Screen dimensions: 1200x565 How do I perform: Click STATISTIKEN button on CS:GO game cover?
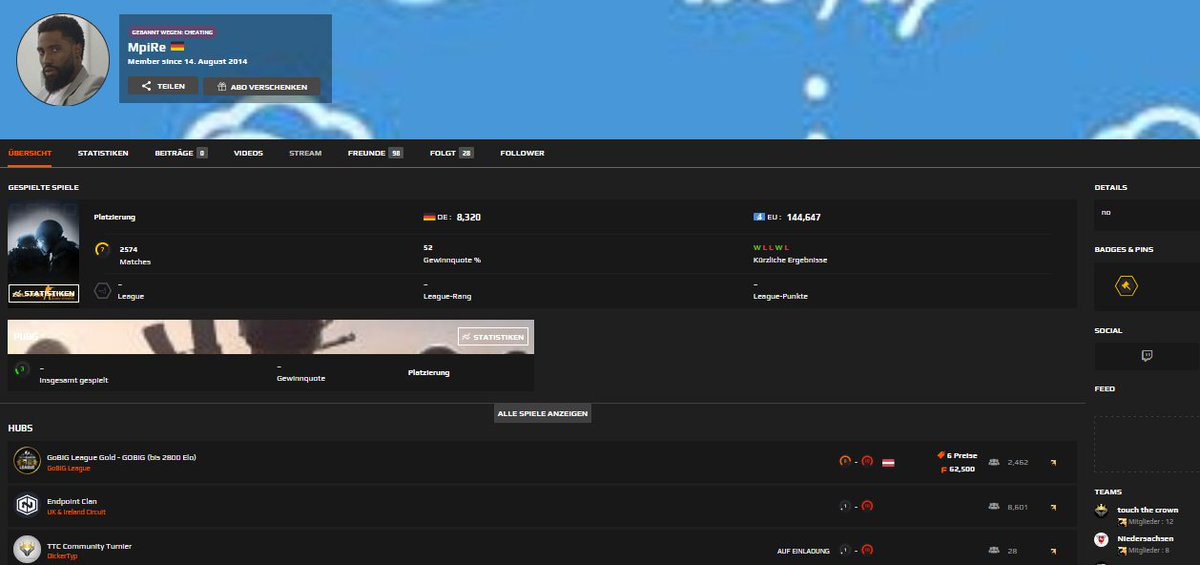click(44, 293)
